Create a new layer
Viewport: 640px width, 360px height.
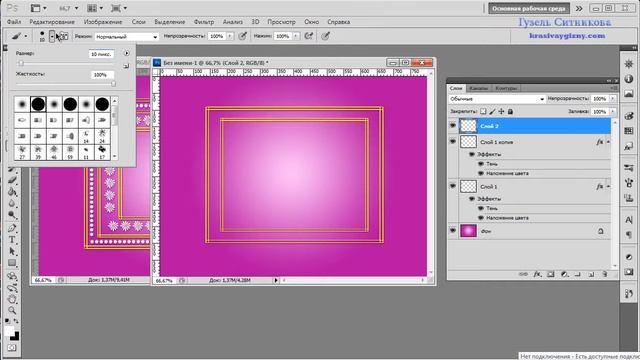(591, 274)
